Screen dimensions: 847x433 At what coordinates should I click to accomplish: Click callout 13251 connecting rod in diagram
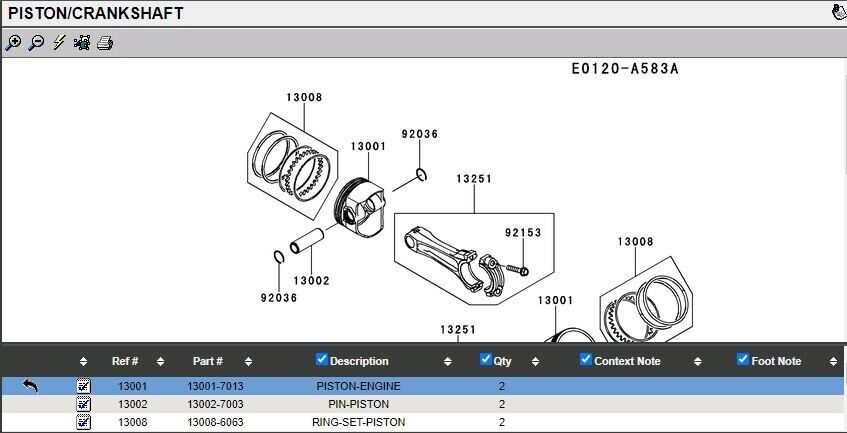(x=473, y=179)
